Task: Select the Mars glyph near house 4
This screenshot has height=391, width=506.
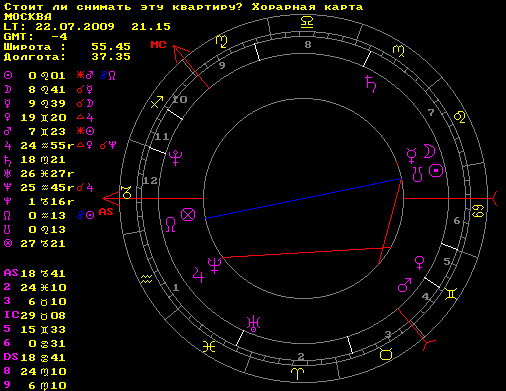Action: pyautogui.click(x=404, y=285)
